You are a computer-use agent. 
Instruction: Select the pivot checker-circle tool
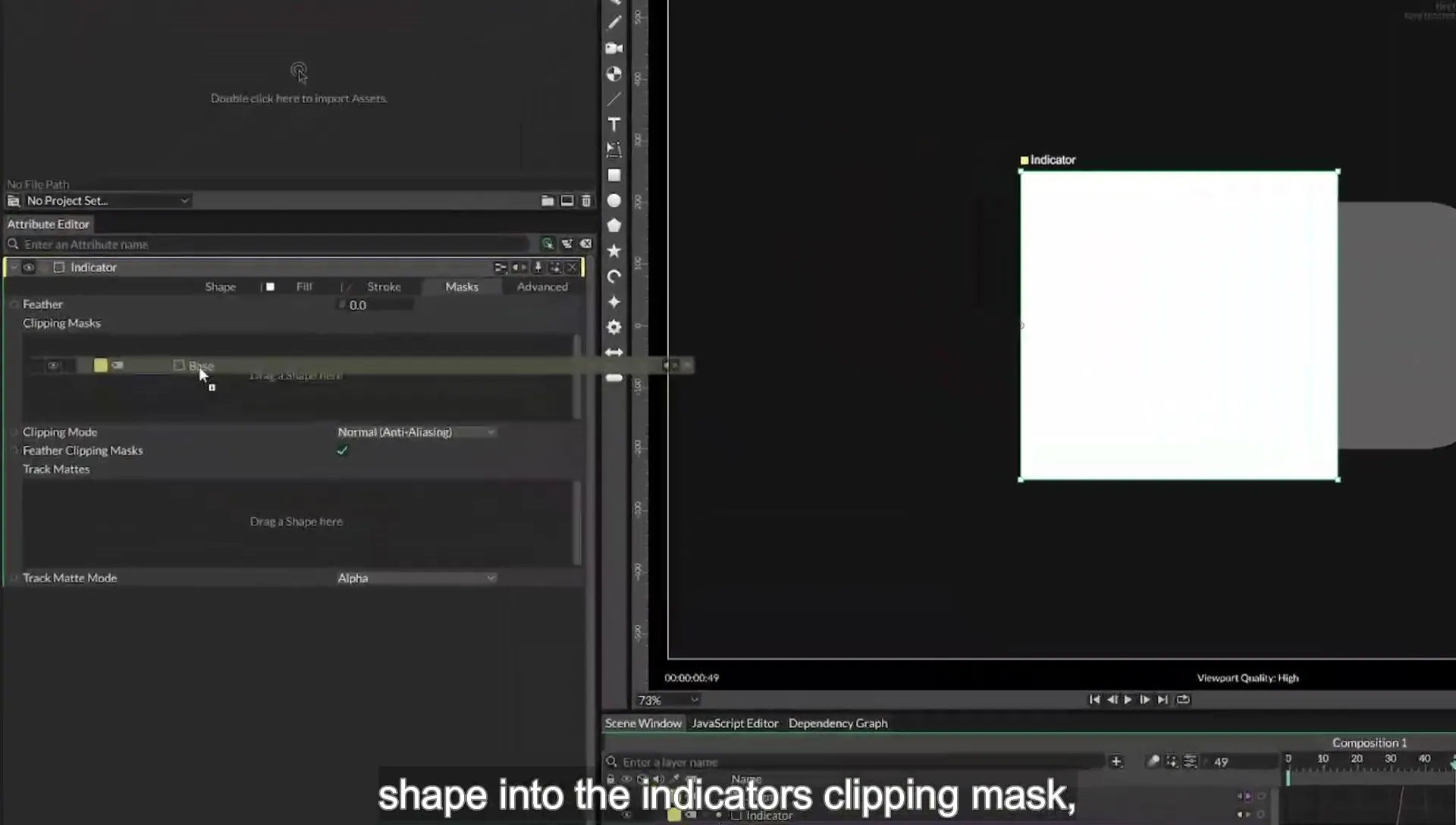click(x=614, y=74)
